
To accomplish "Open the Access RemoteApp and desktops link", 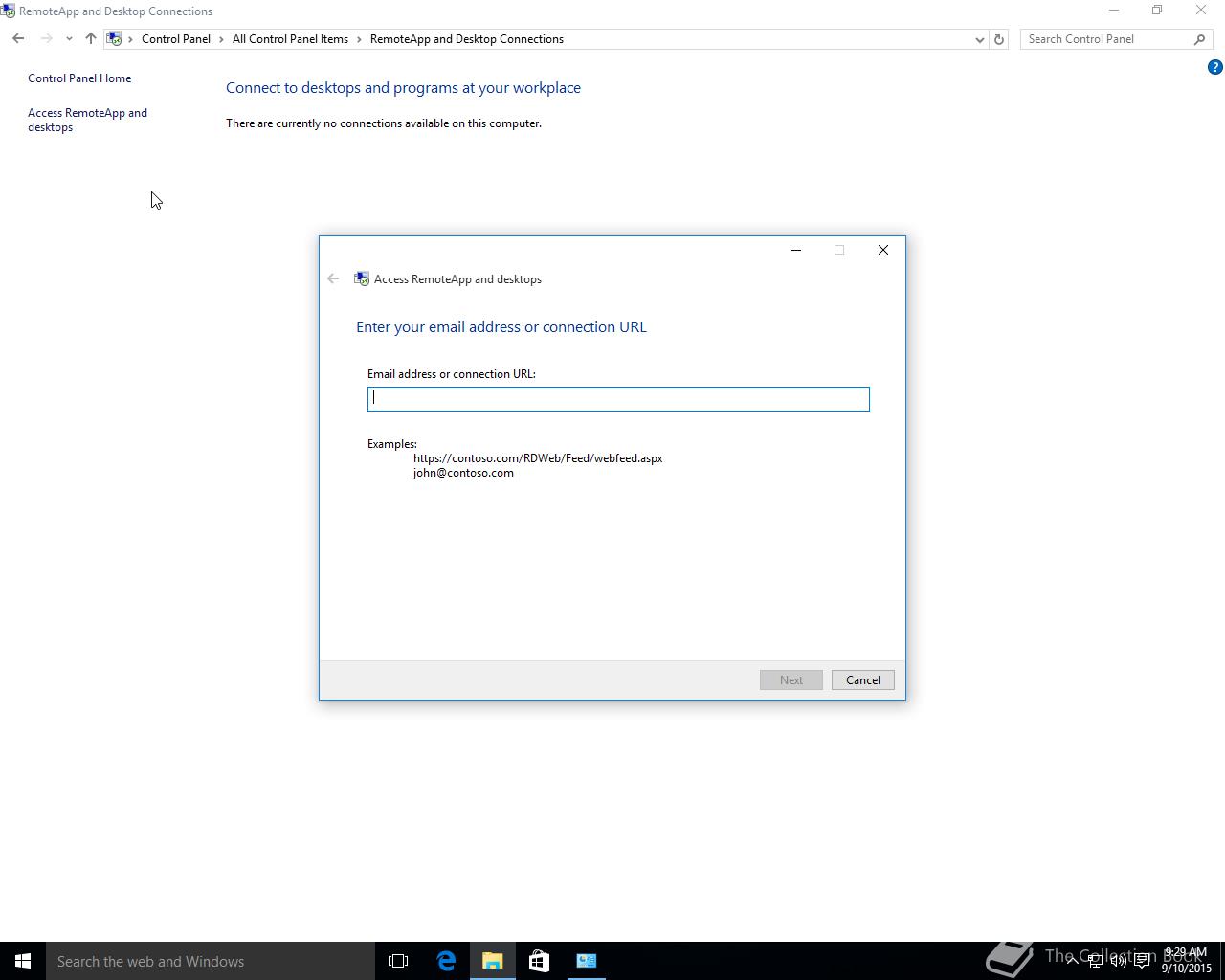I will click(x=87, y=120).
